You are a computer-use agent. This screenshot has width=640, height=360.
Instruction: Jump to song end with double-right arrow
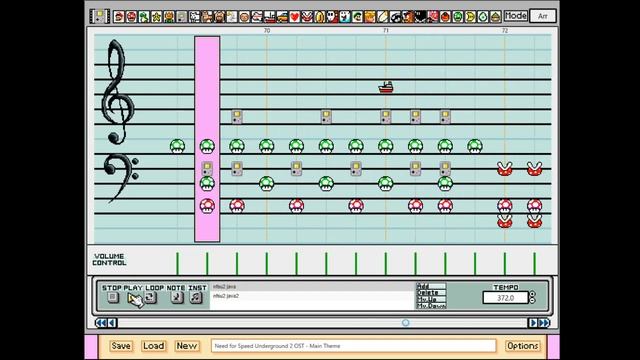[544, 323]
